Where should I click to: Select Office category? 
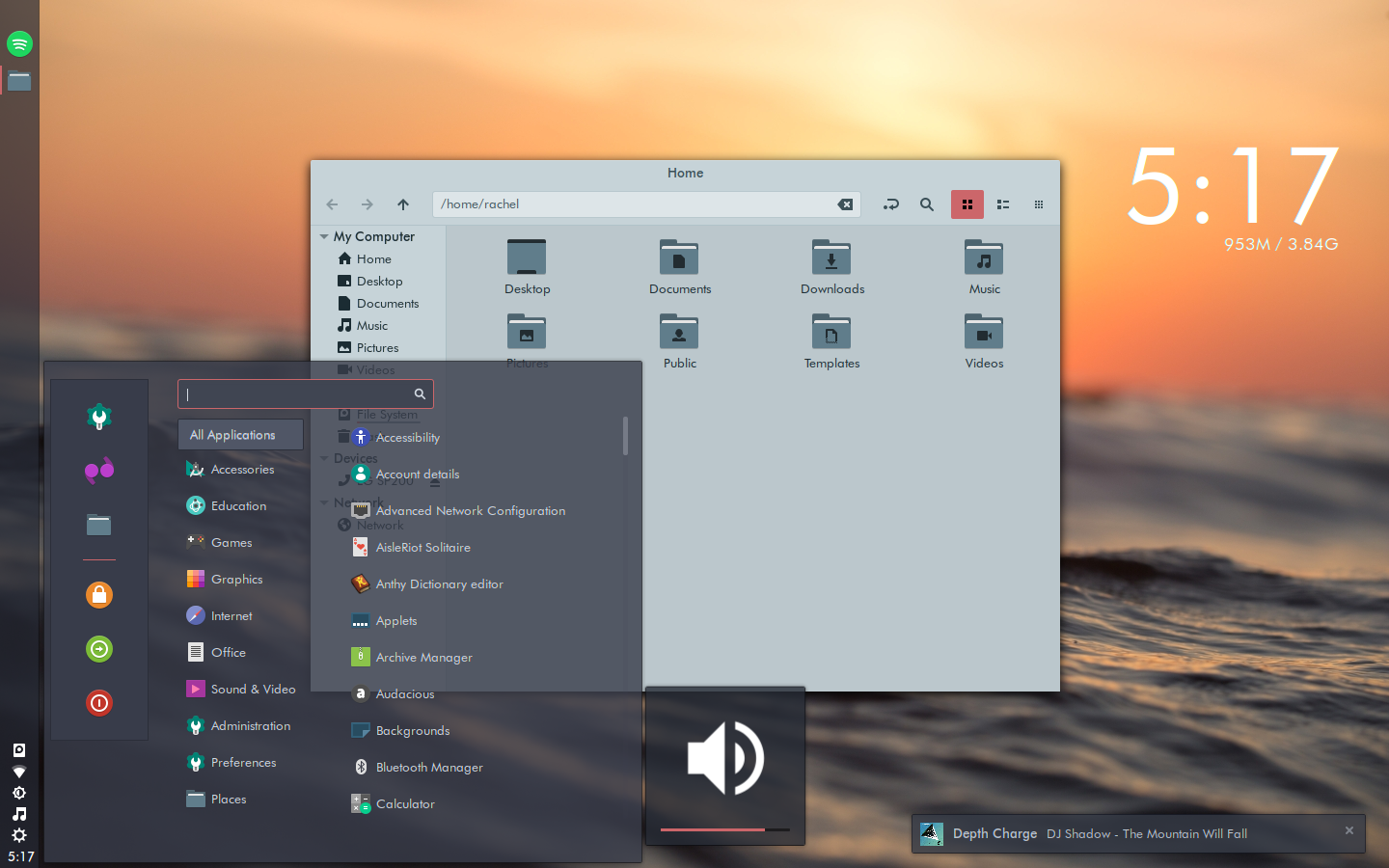(x=240, y=653)
